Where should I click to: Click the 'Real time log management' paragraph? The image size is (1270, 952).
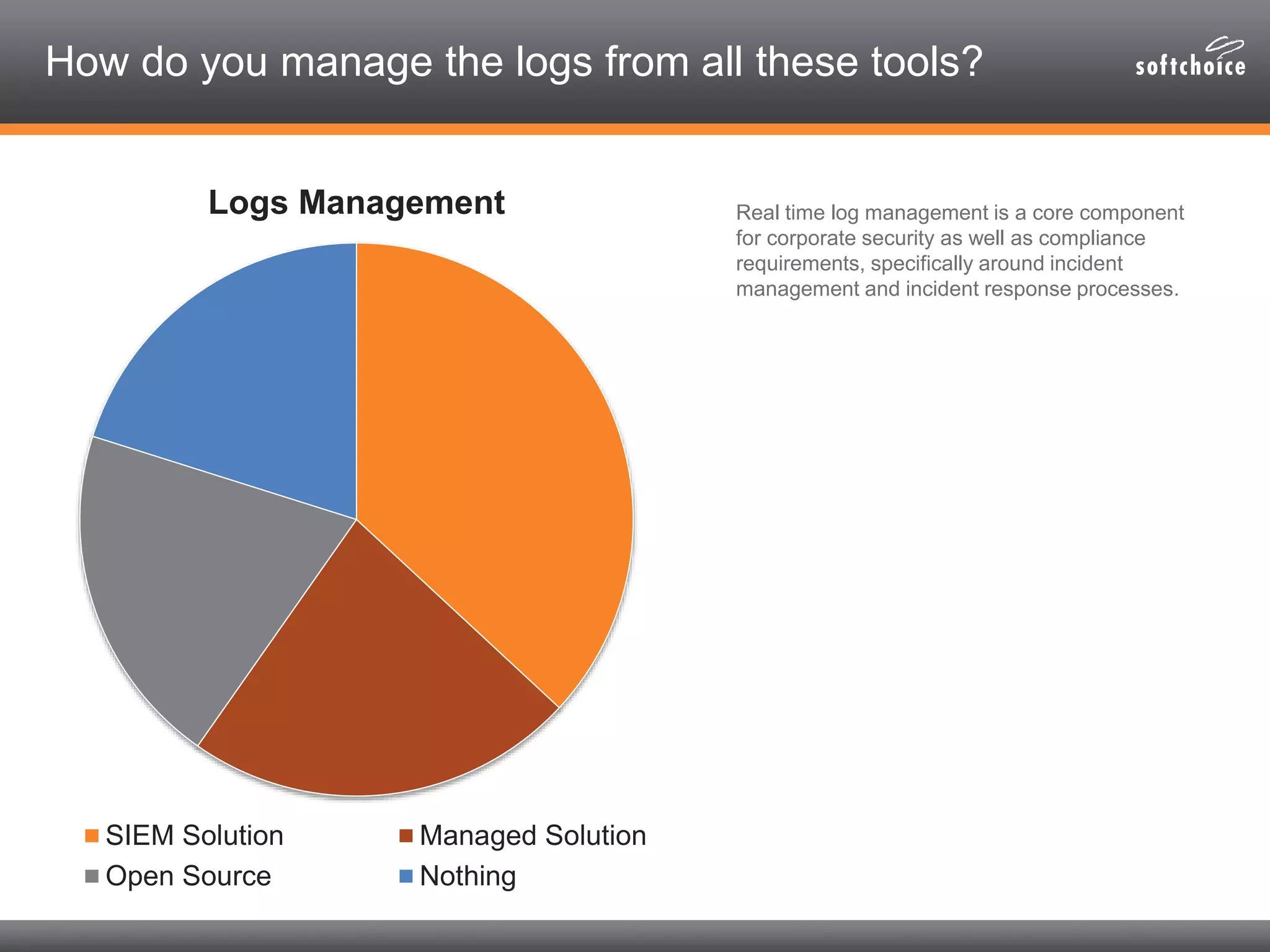[x=960, y=250]
